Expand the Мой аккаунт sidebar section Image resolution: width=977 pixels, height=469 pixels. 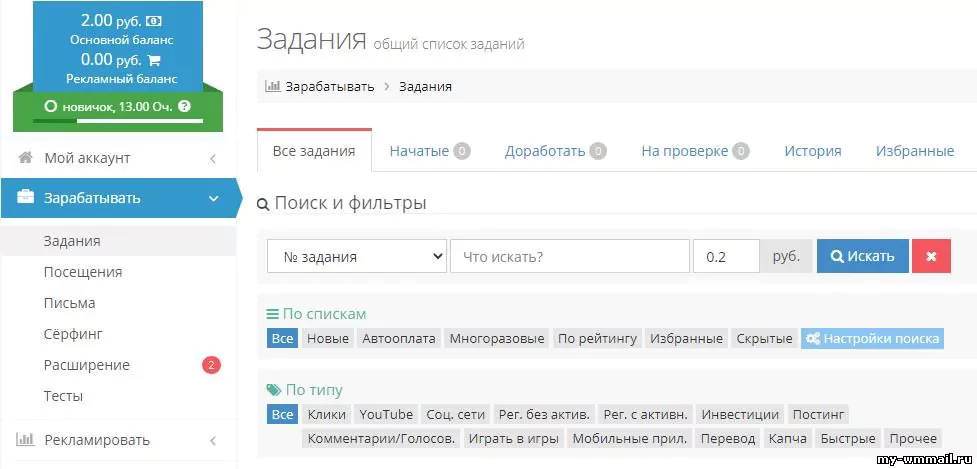point(213,158)
